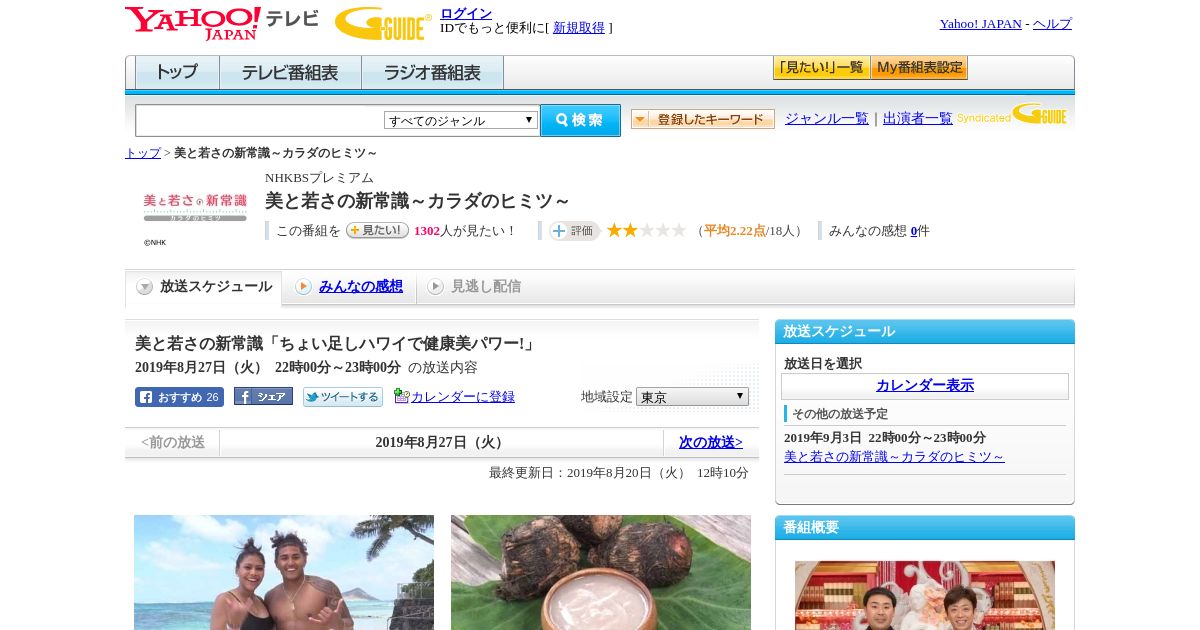Open the 地域設定 東京 dropdown
This screenshot has width=1200, height=630.
point(692,397)
